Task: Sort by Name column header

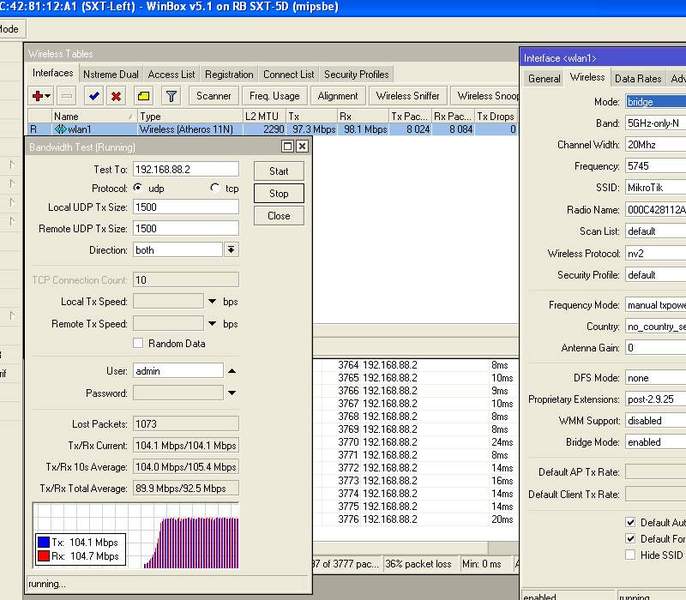Action: pos(94,116)
